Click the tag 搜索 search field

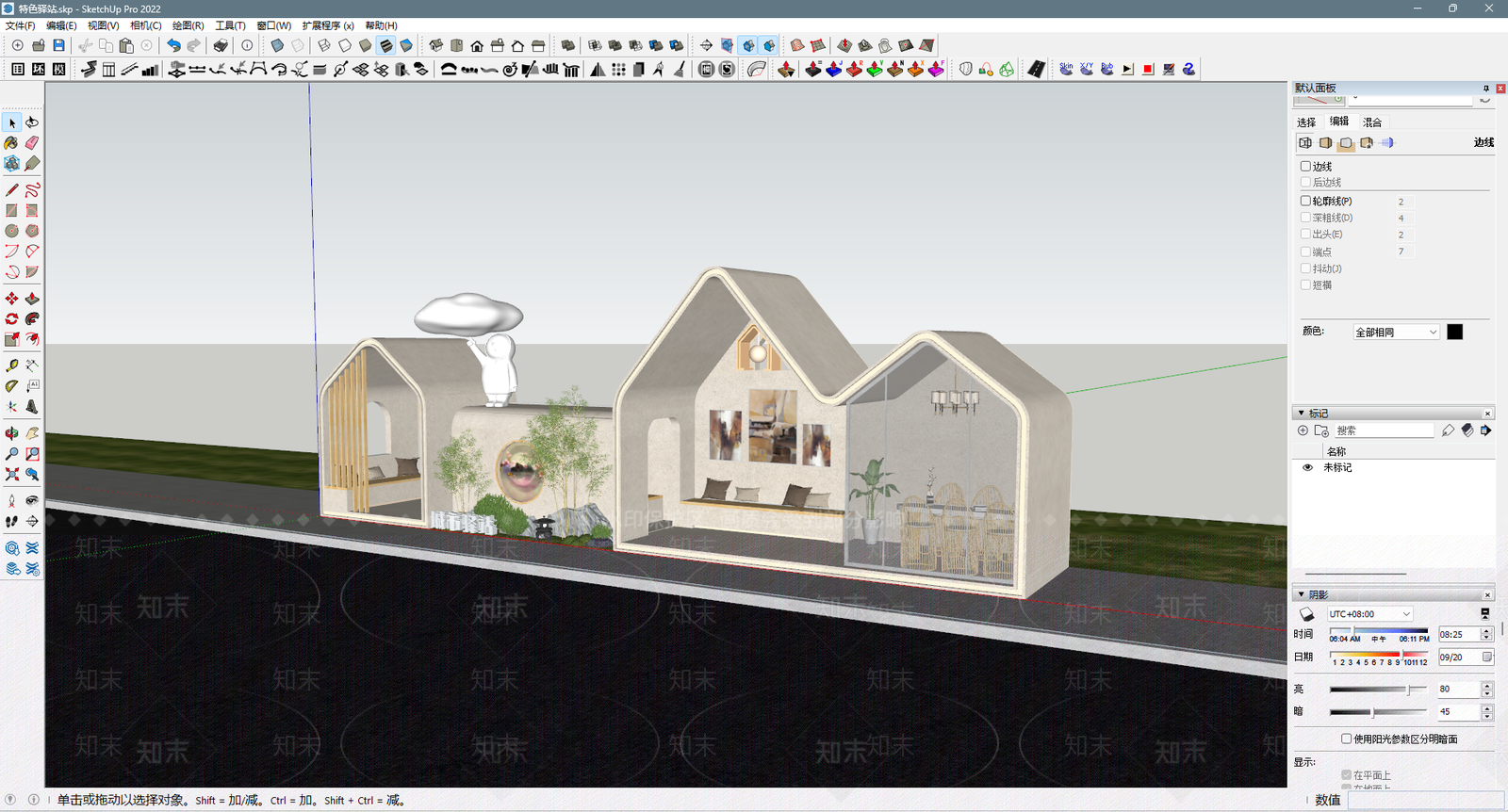1384,430
